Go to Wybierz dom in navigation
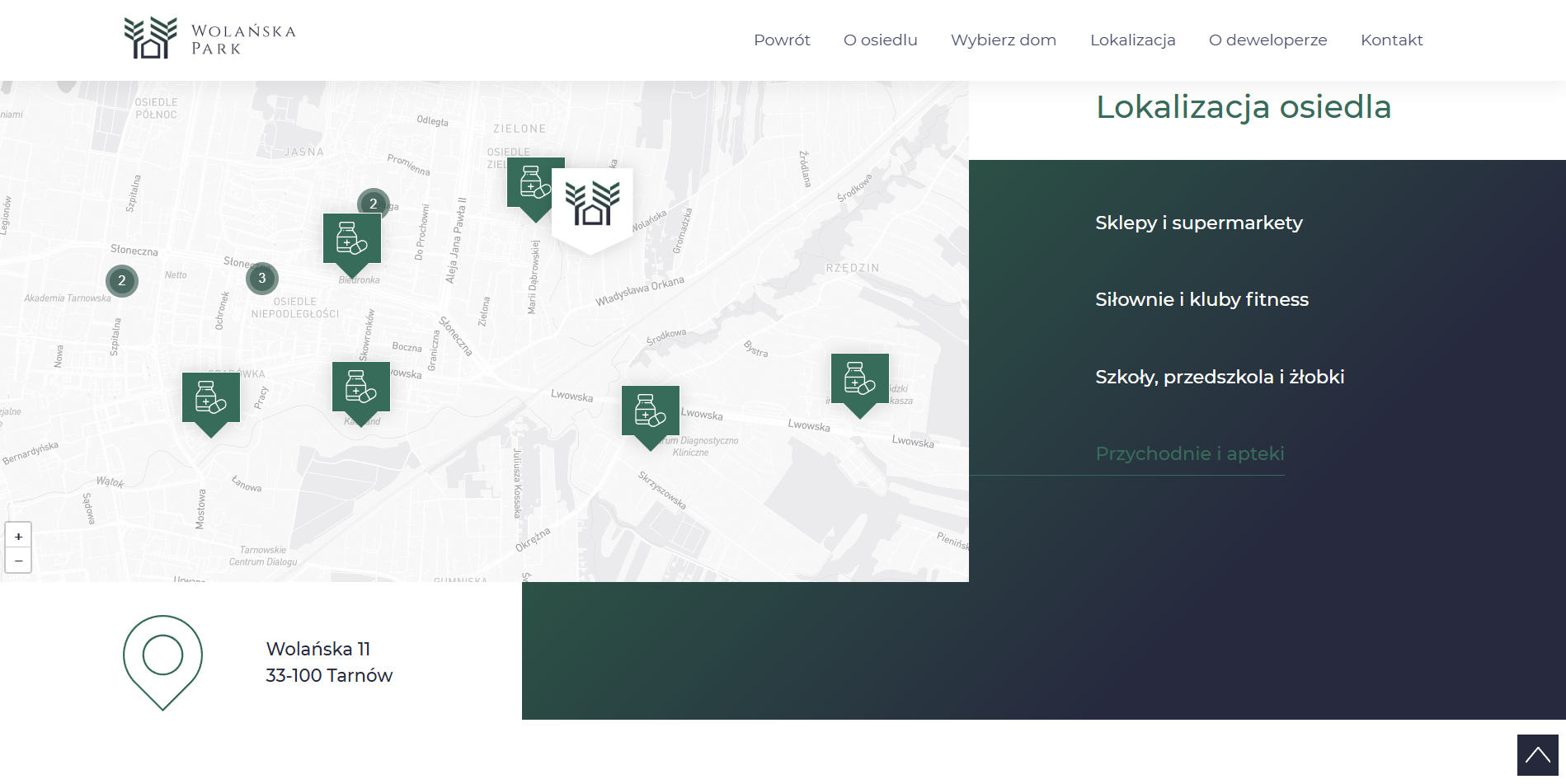 (x=1003, y=40)
